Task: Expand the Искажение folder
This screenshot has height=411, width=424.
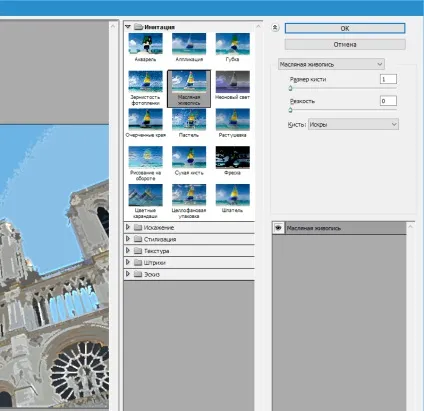Action: tap(128, 227)
